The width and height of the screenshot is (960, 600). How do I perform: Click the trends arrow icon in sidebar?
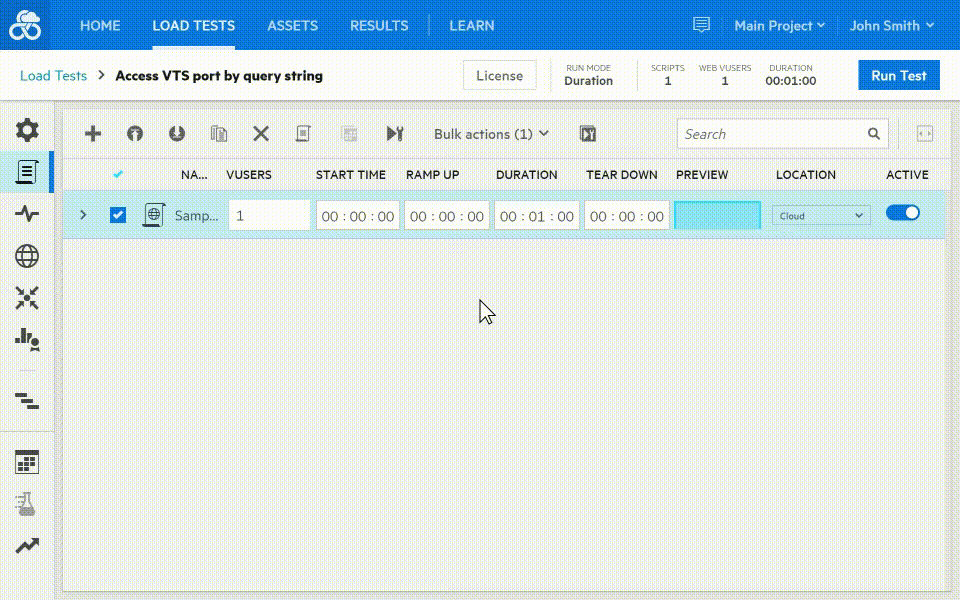pyautogui.click(x=27, y=545)
